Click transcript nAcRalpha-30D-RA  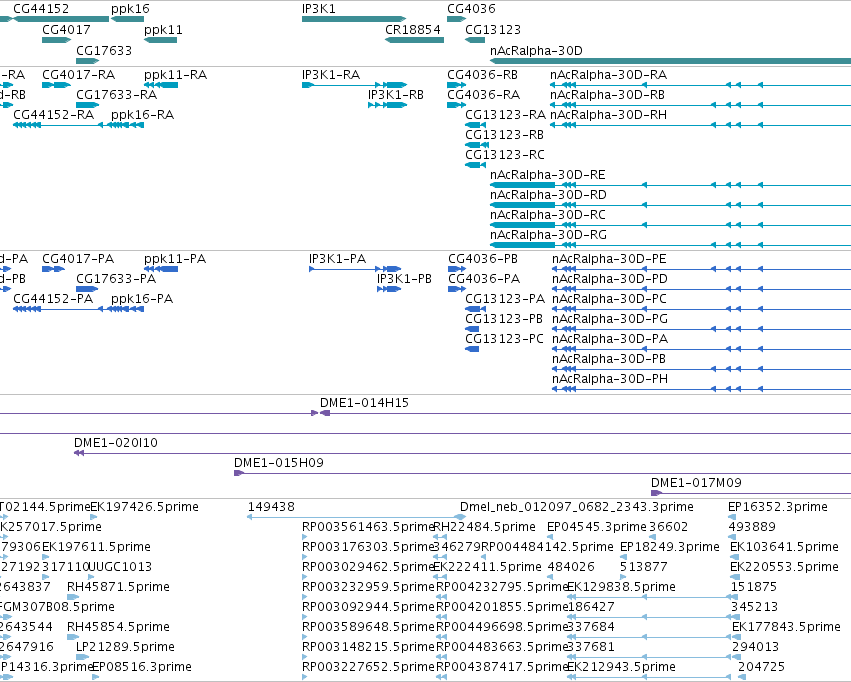pyautogui.click(x=608, y=74)
